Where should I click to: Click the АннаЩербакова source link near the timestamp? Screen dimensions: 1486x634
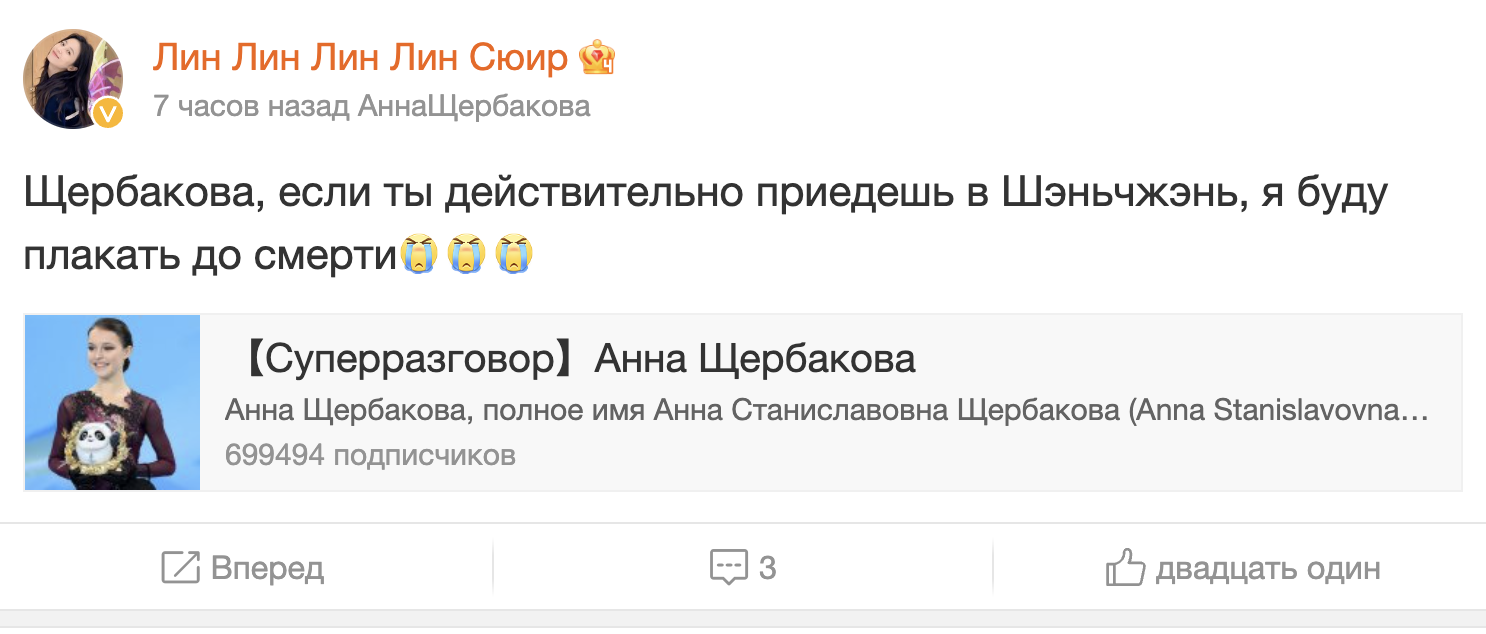(x=474, y=106)
